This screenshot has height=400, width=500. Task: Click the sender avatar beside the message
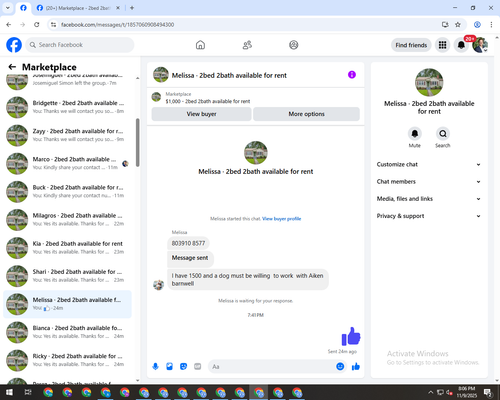158,285
